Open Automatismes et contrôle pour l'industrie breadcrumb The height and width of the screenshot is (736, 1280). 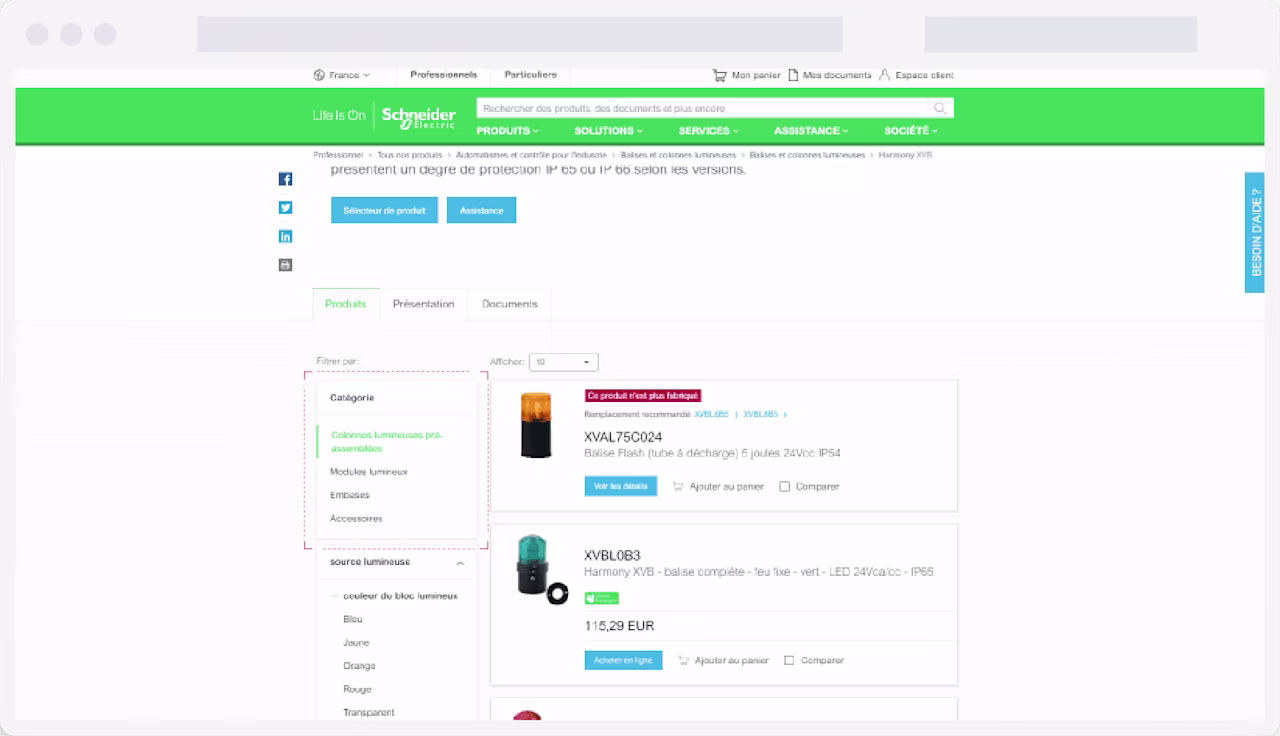(x=531, y=156)
